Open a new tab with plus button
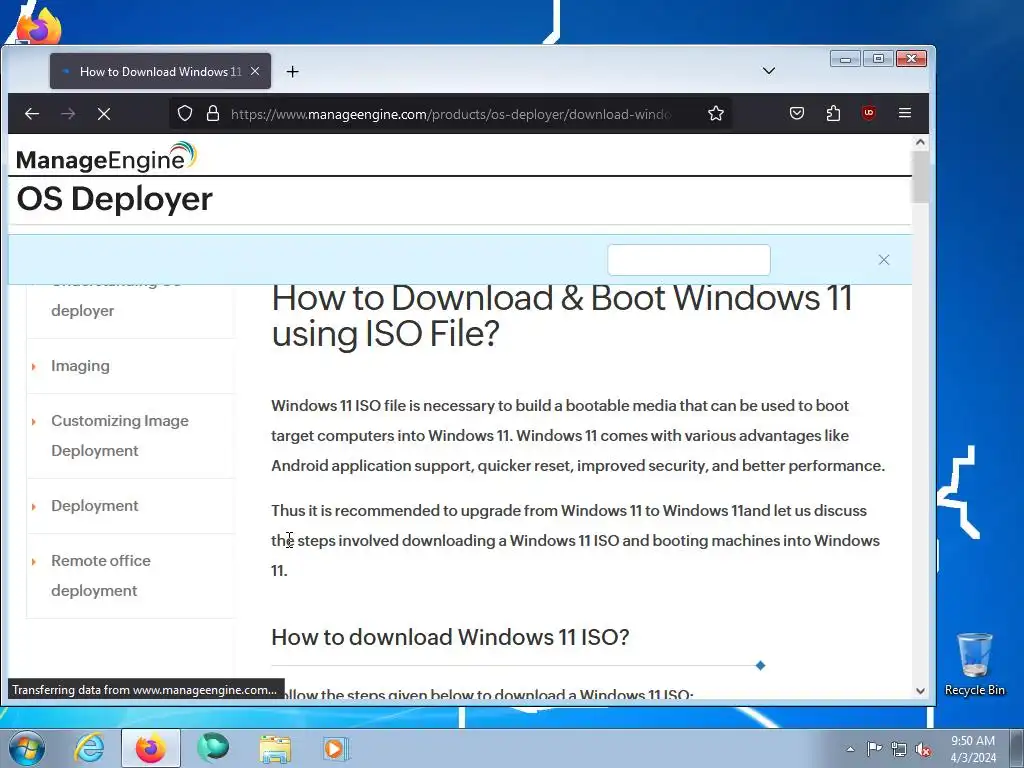Viewport: 1024px width, 768px height. (293, 72)
